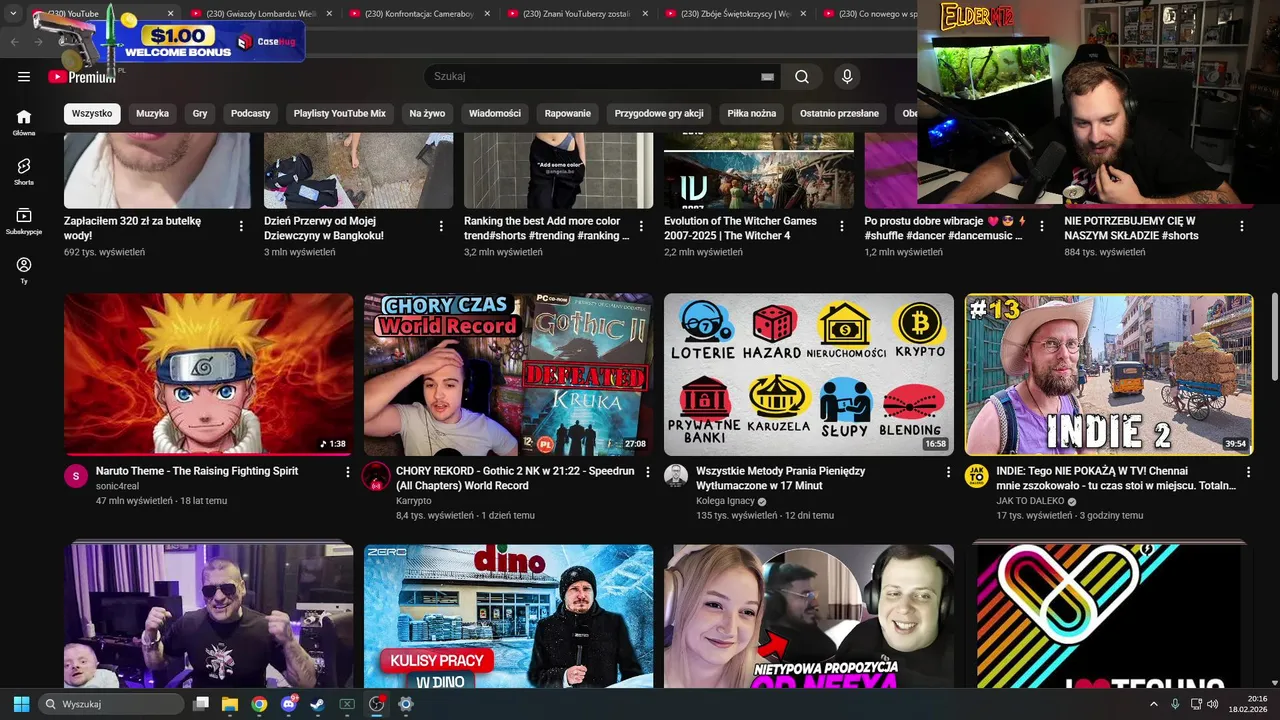
Task: Open Discord from the taskbar
Action: coord(289,704)
